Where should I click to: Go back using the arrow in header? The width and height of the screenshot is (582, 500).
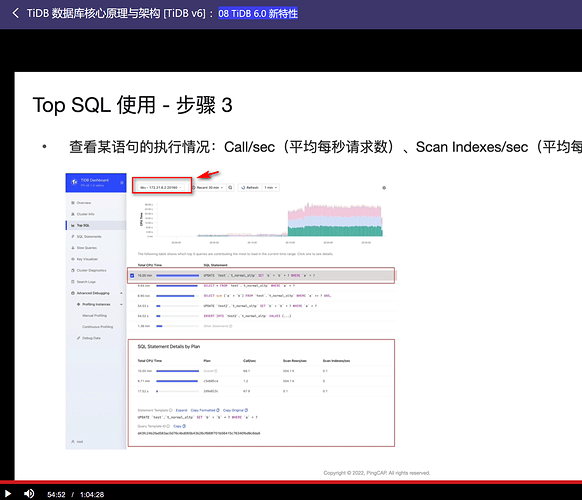coord(15,13)
